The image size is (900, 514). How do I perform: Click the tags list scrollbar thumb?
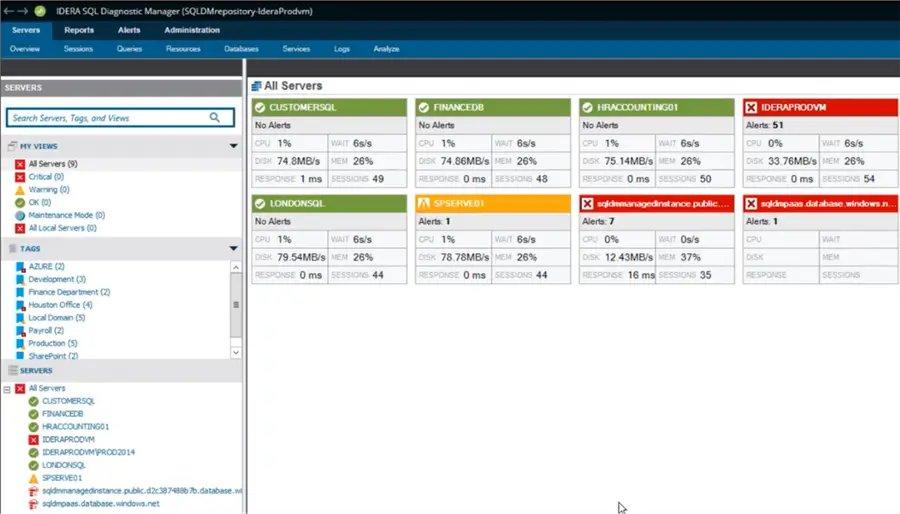236,305
